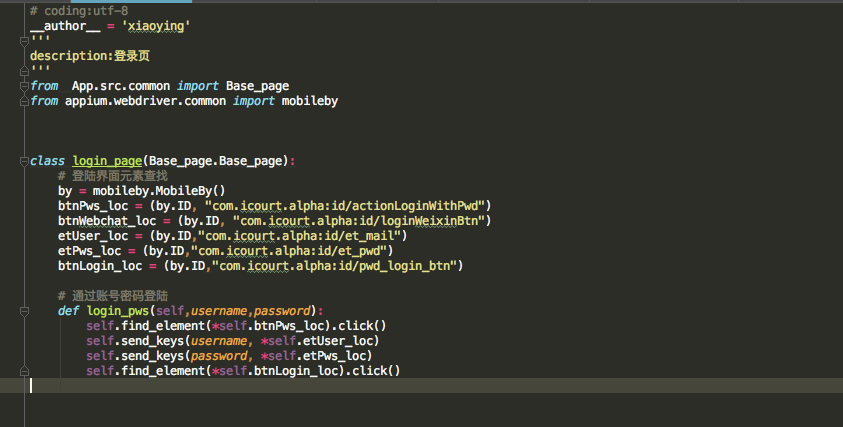Click send_keys on the username line
Image resolution: width=843 pixels, height=427 pixels.
(153, 341)
